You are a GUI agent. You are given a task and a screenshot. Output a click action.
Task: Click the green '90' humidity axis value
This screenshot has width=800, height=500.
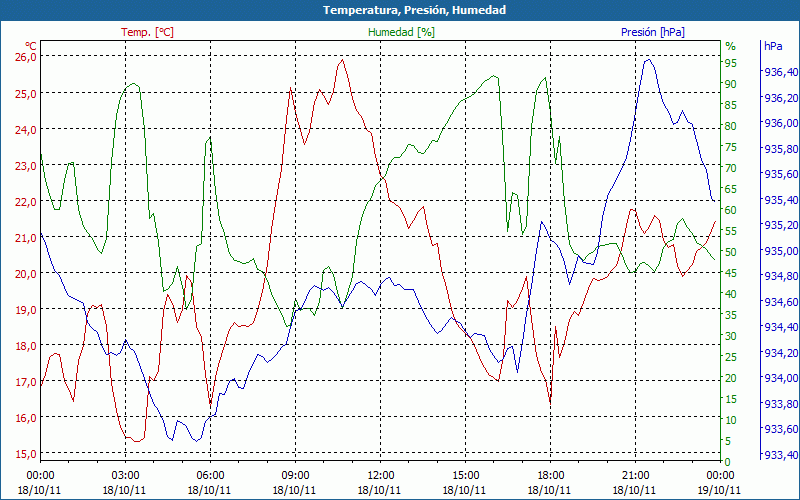click(x=731, y=84)
